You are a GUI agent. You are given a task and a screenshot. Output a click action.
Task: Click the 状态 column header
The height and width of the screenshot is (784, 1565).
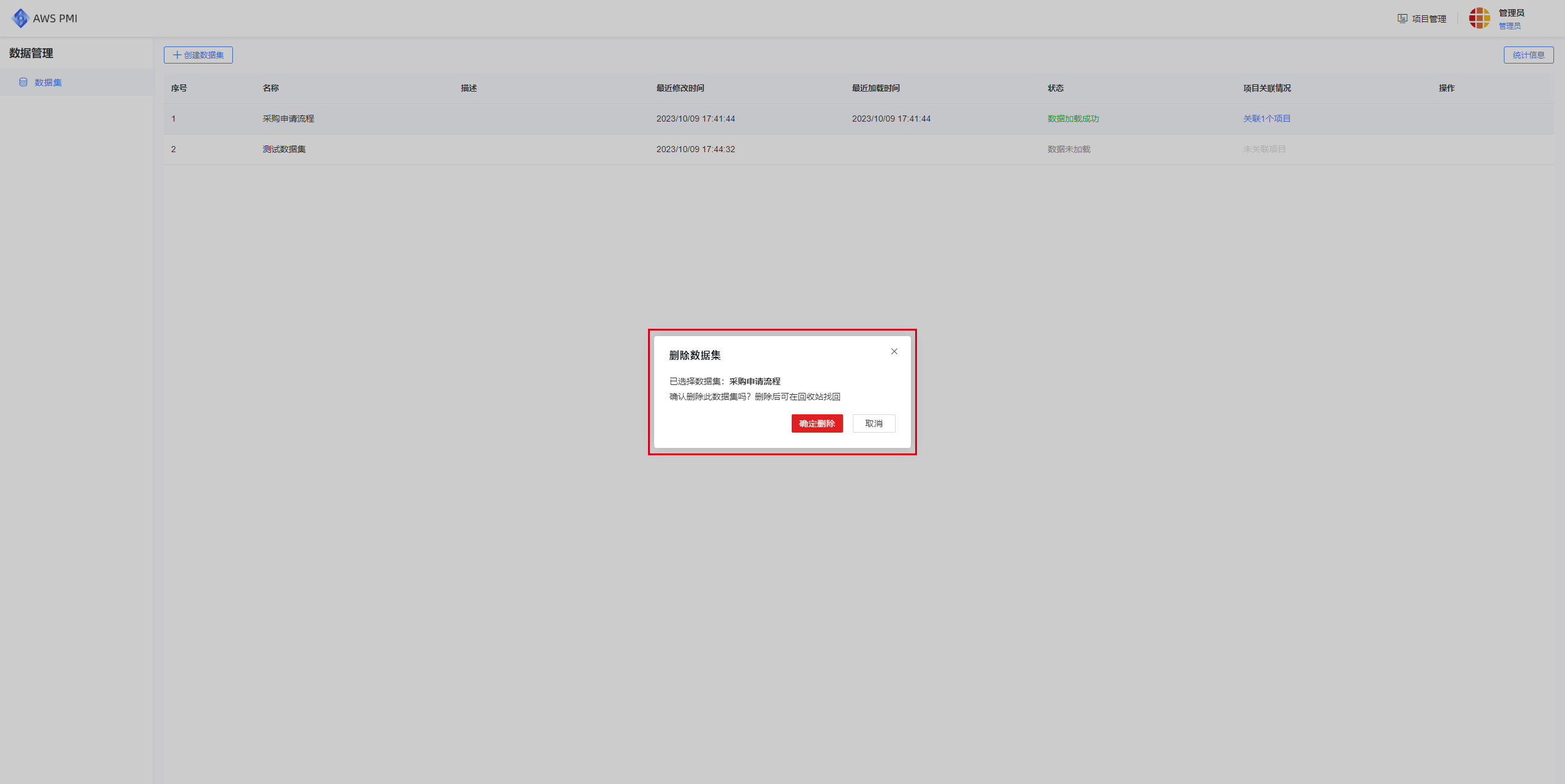[1055, 88]
